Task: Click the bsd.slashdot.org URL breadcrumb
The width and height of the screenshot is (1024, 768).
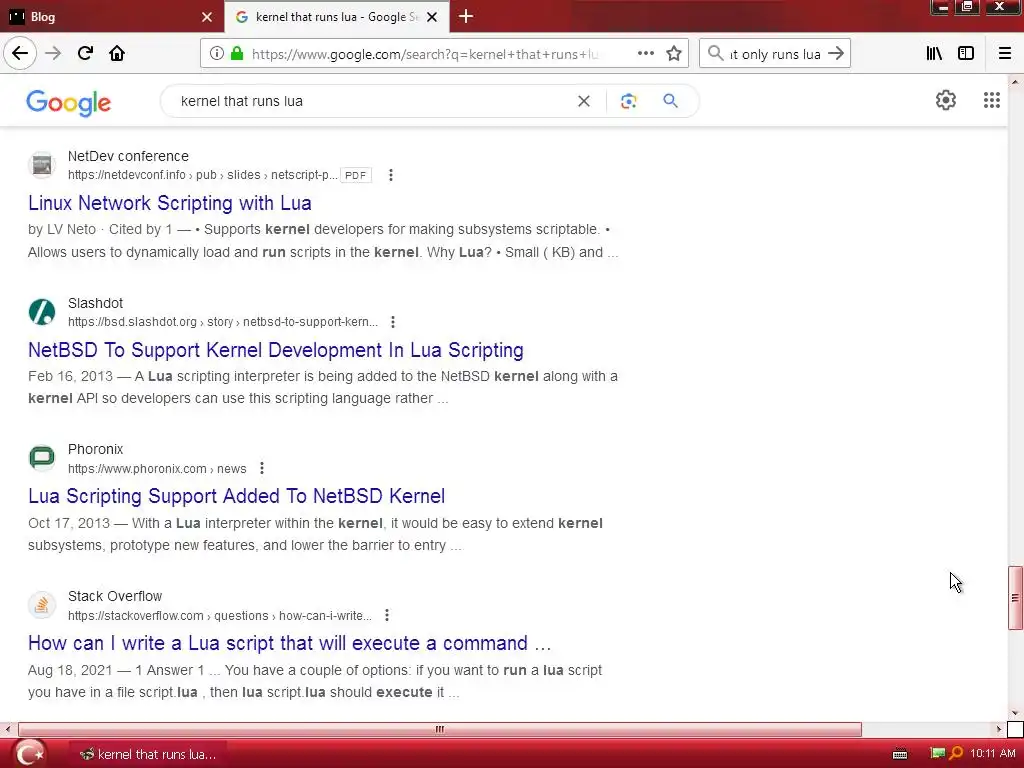Action: click(223, 322)
